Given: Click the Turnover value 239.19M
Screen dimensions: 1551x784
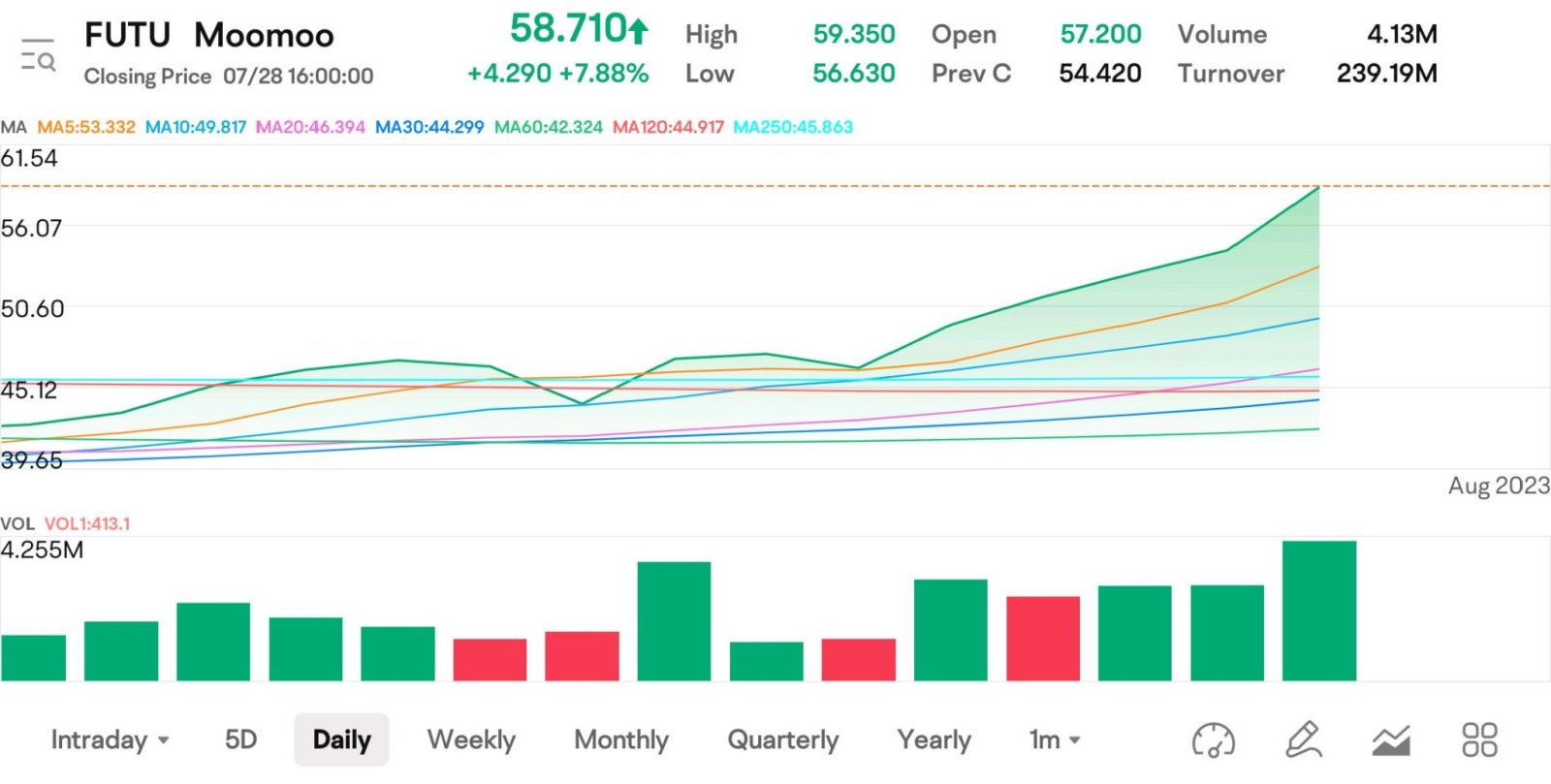Looking at the screenshot, I should click(1386, 74).
